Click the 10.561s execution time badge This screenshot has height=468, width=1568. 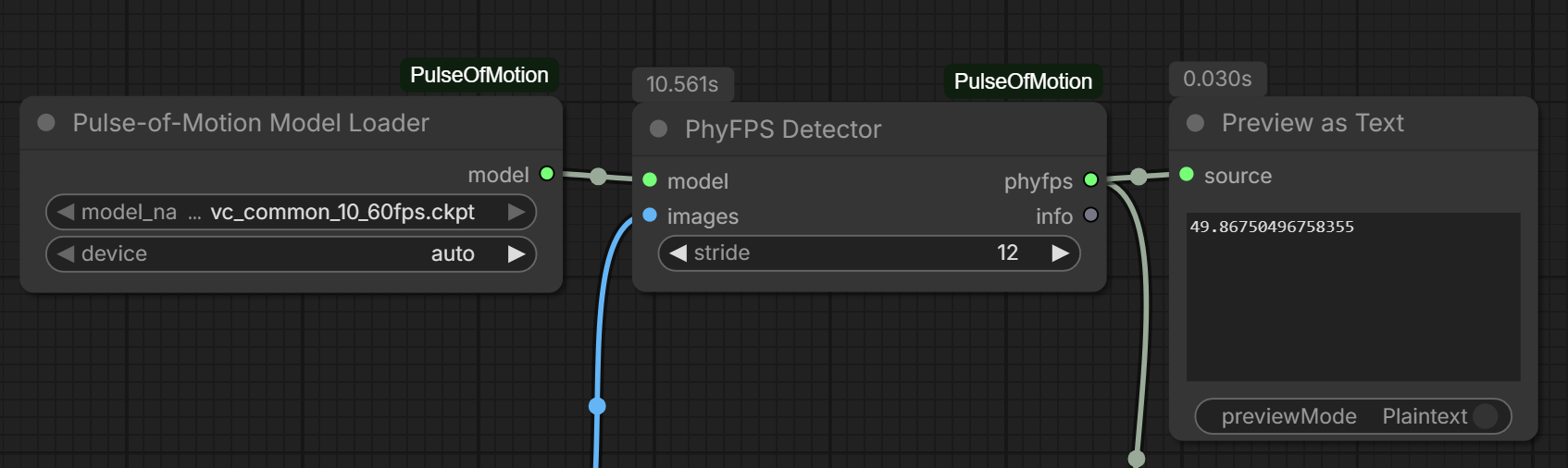click(683, 84)
